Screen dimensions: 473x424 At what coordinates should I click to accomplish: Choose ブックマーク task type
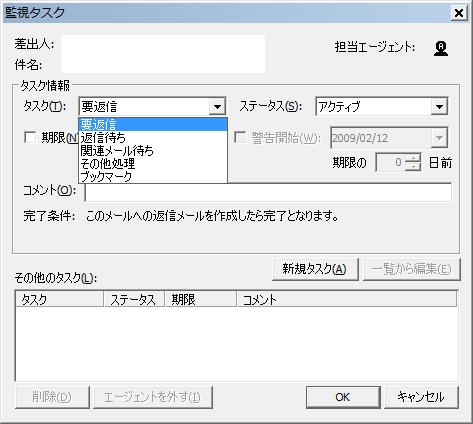[x=153, y=176]
